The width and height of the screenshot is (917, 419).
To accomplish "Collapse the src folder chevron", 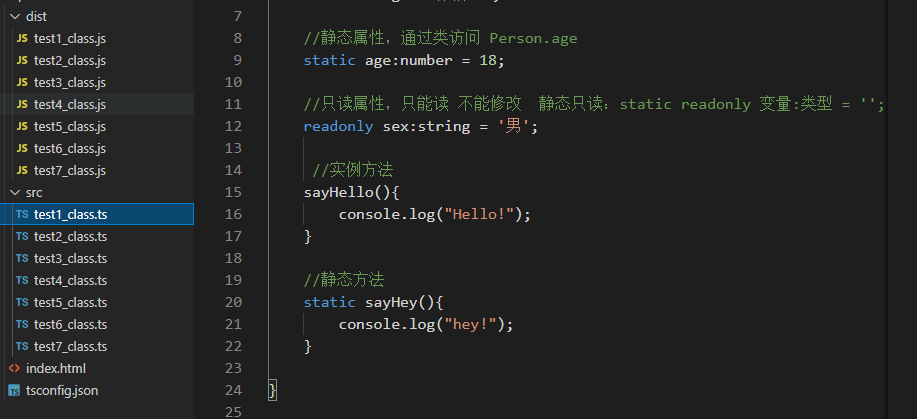I will tap(15, 193).
